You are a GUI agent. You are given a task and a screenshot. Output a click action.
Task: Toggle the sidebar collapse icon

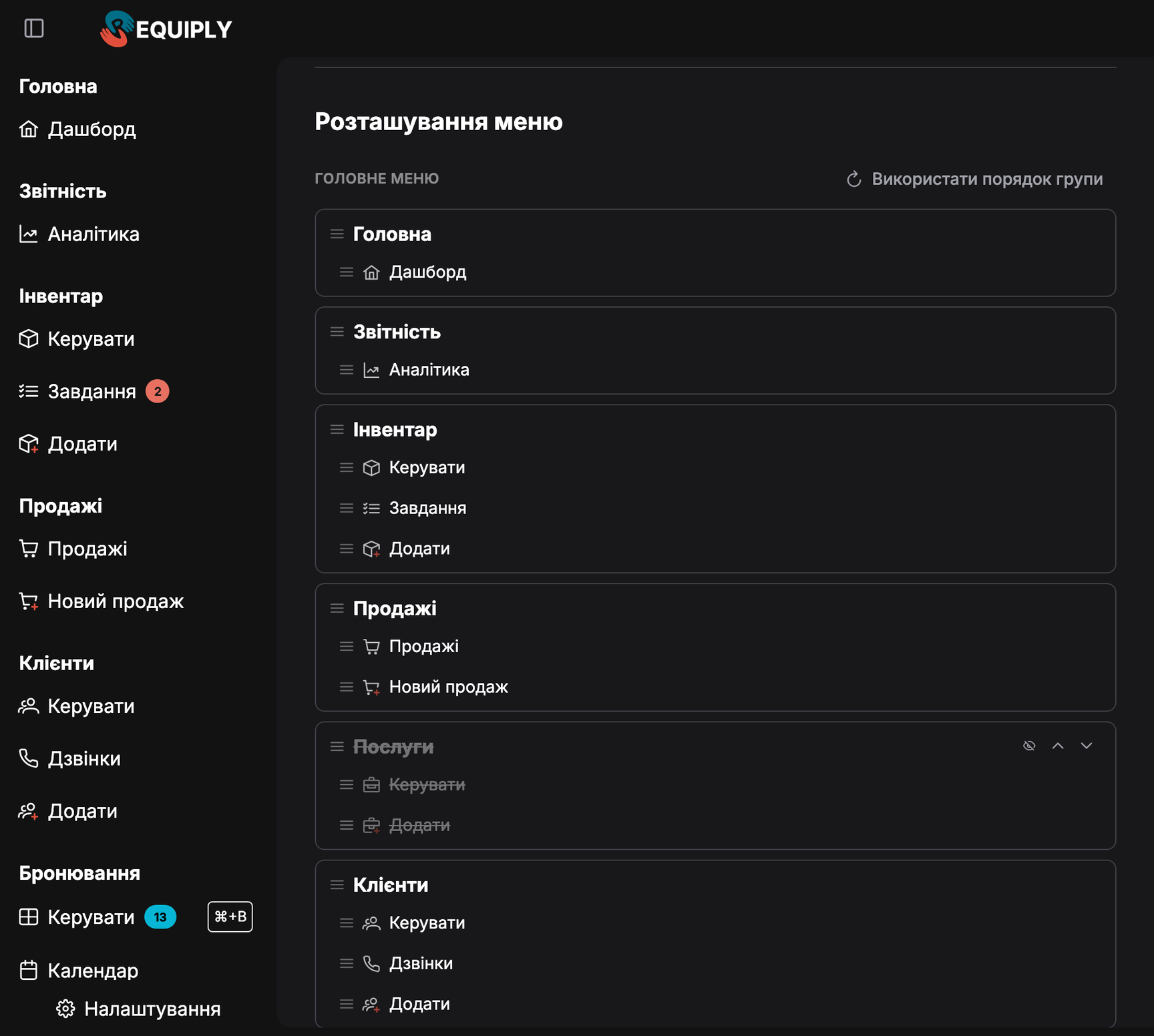(x=34, y=29)
